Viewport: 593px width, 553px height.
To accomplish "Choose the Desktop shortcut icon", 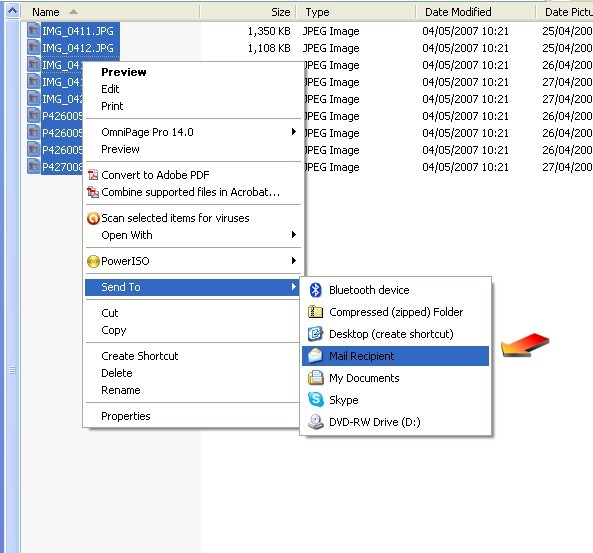I will [315, 334].
